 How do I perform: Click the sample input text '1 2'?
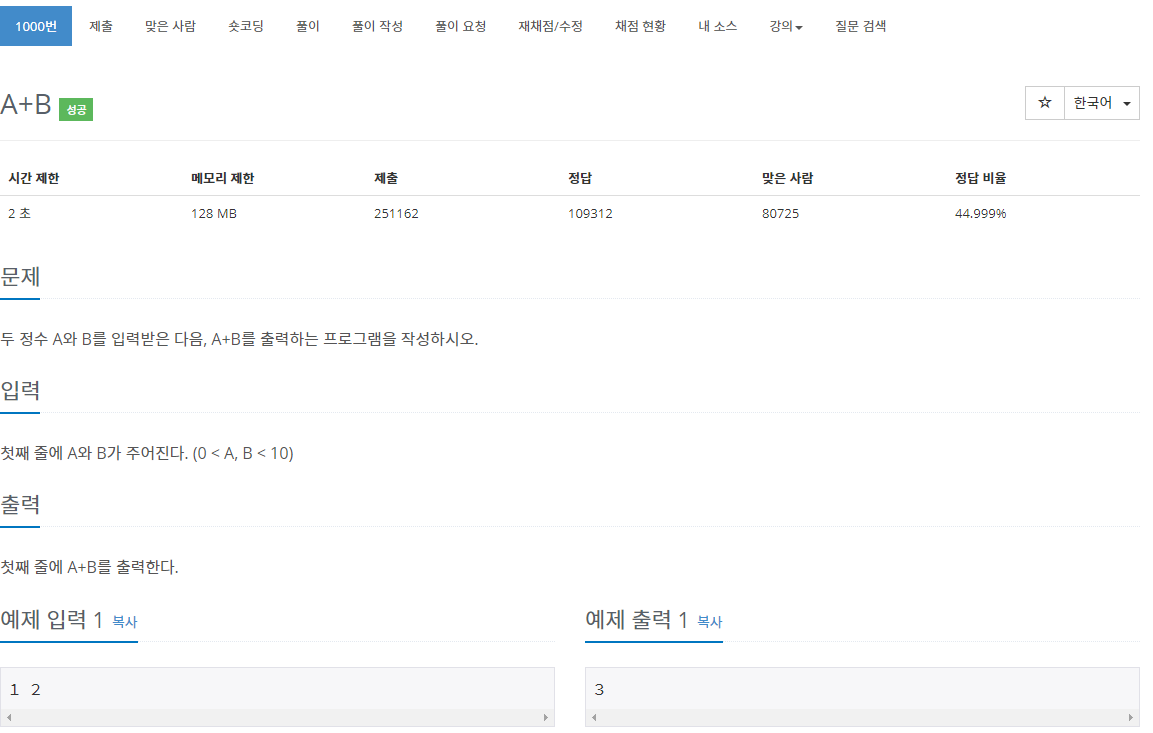click(25, 690)
